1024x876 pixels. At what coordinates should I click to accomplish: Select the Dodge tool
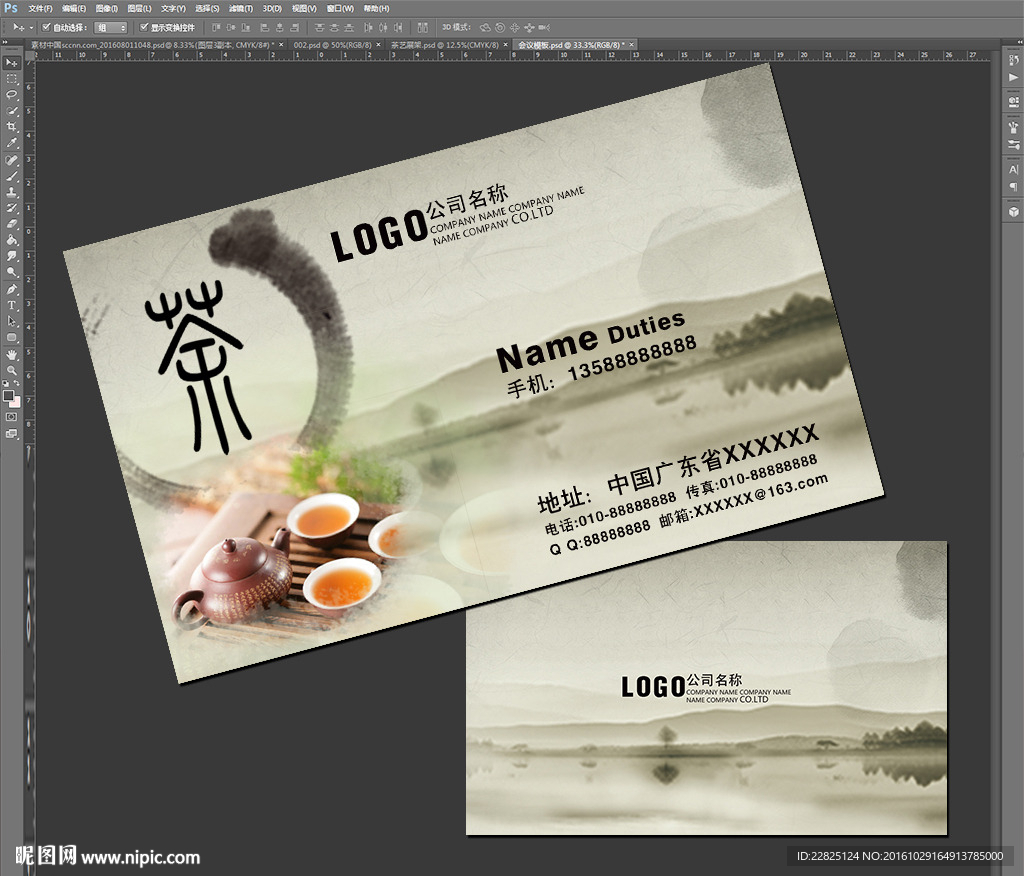point(12,272)
